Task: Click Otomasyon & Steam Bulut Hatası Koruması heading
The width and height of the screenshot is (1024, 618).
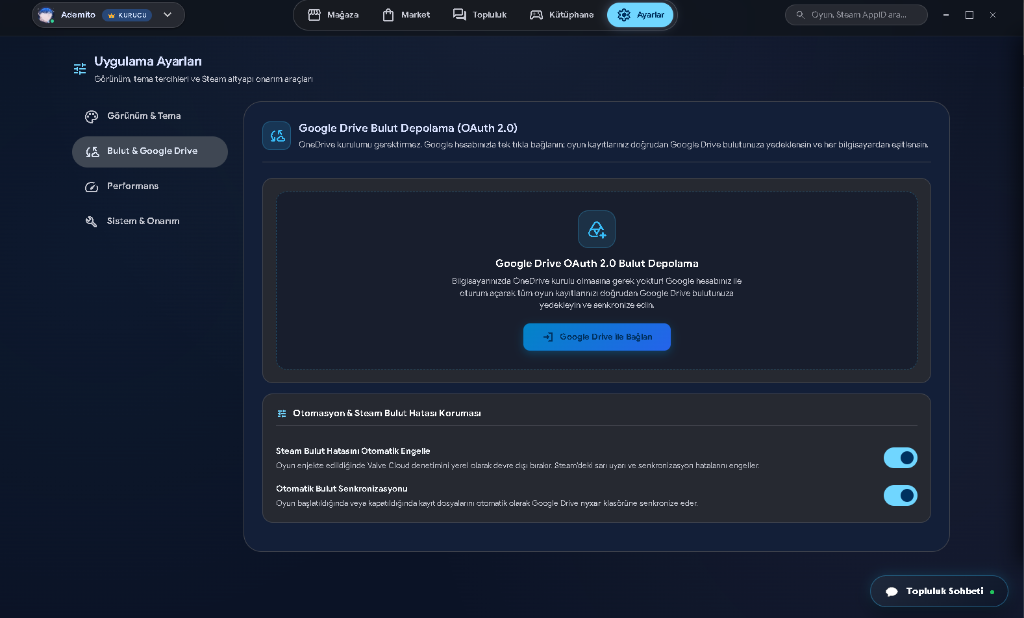Action: pos(387,414)
